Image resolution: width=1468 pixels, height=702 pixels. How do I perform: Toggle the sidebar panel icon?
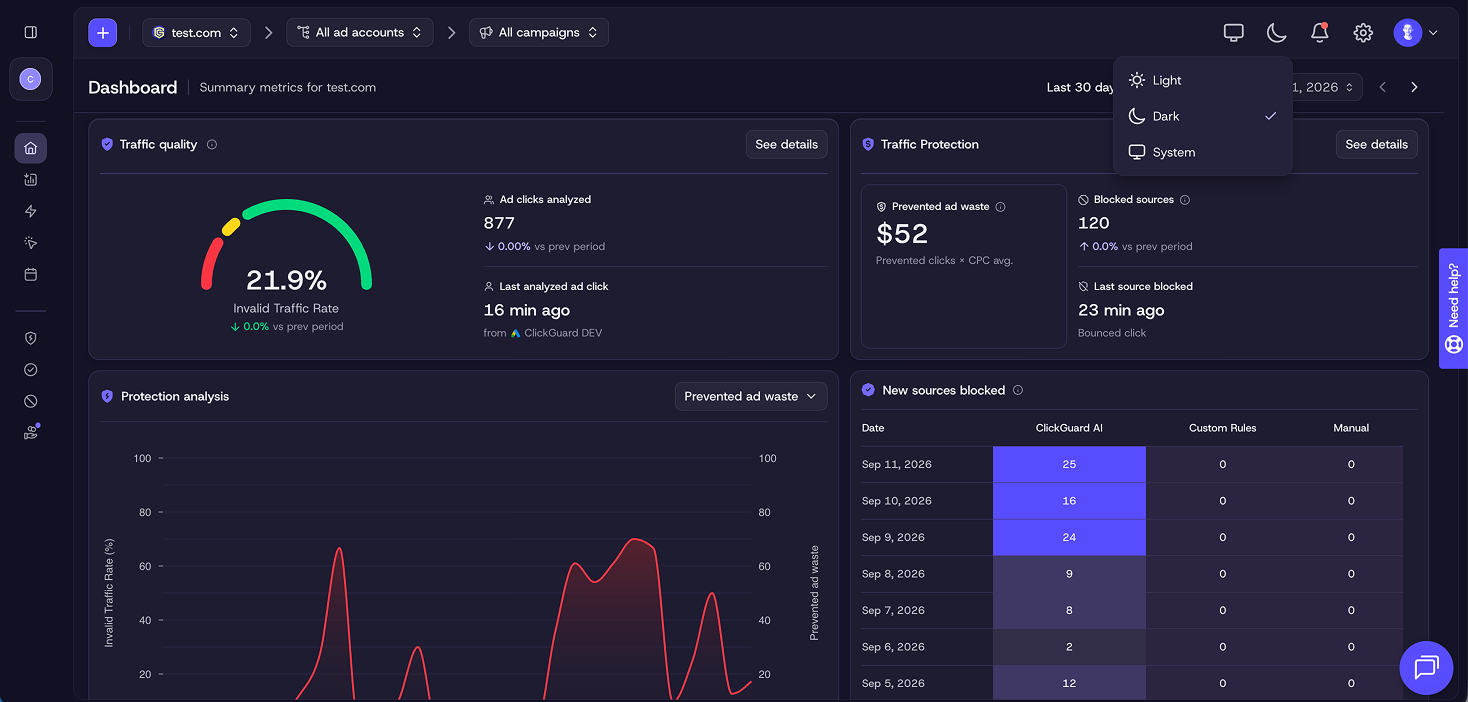(x=30, y=32)
